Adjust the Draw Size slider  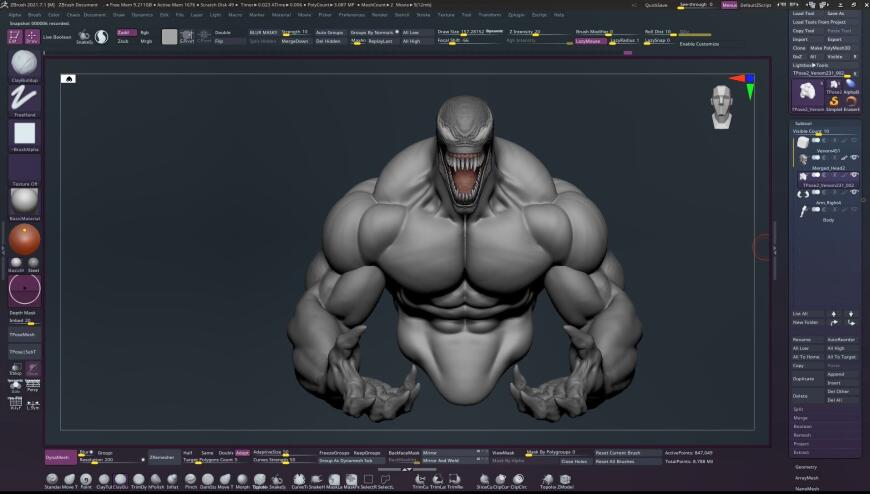click(470, 32)
